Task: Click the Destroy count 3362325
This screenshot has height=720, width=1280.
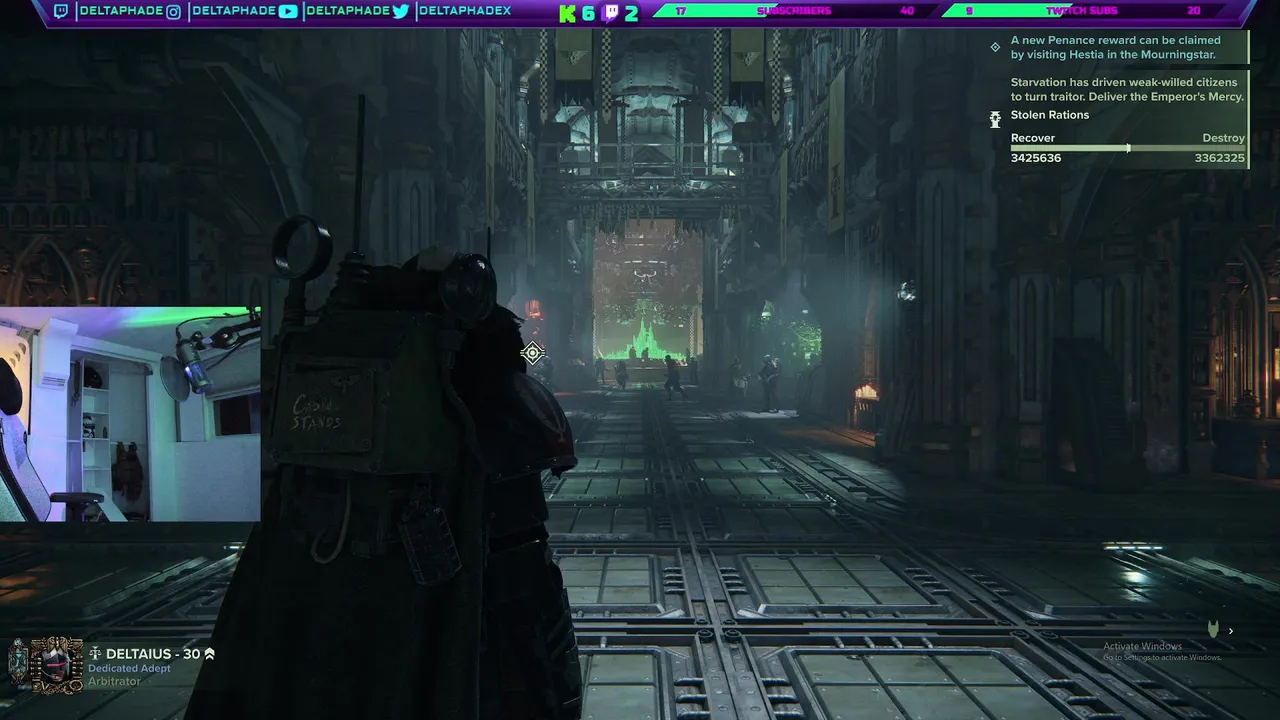Action: 1219,158
